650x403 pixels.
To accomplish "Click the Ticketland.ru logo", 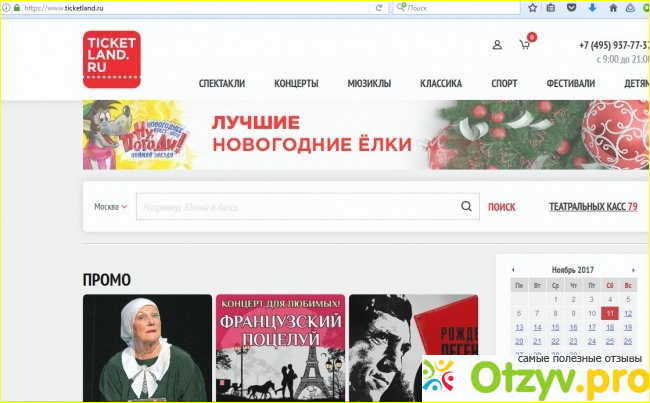I will point(111,59).
